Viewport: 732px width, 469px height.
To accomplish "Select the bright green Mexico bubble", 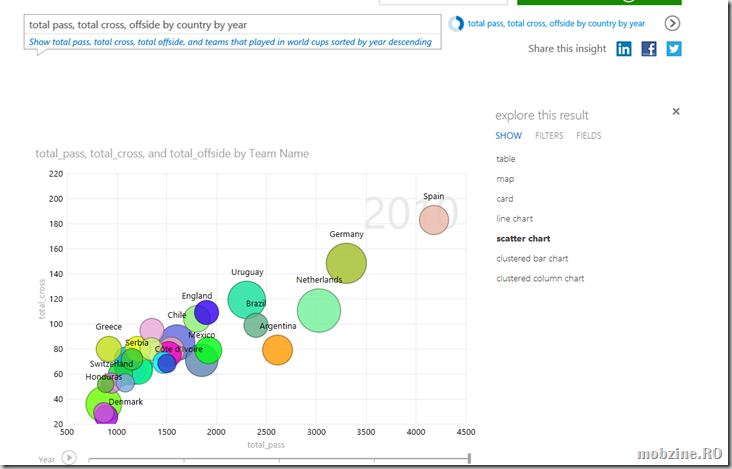I will [208, 350].
